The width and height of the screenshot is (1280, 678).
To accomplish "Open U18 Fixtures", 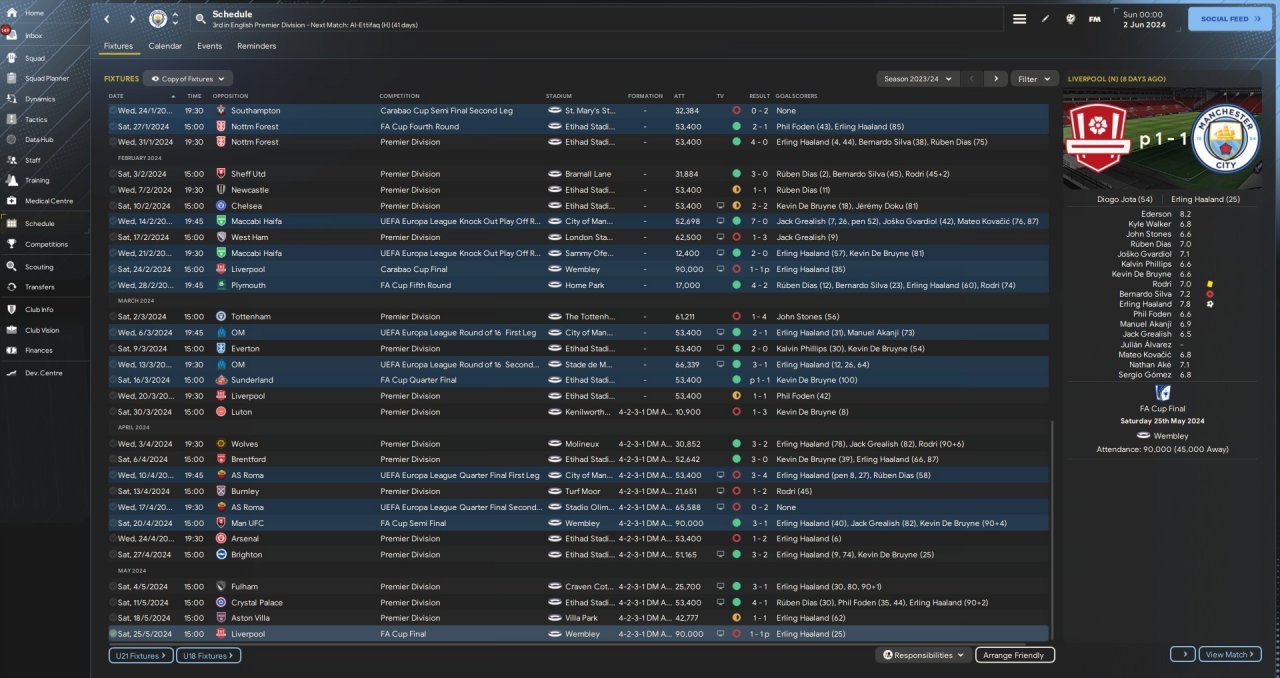I will pos(208,655).
